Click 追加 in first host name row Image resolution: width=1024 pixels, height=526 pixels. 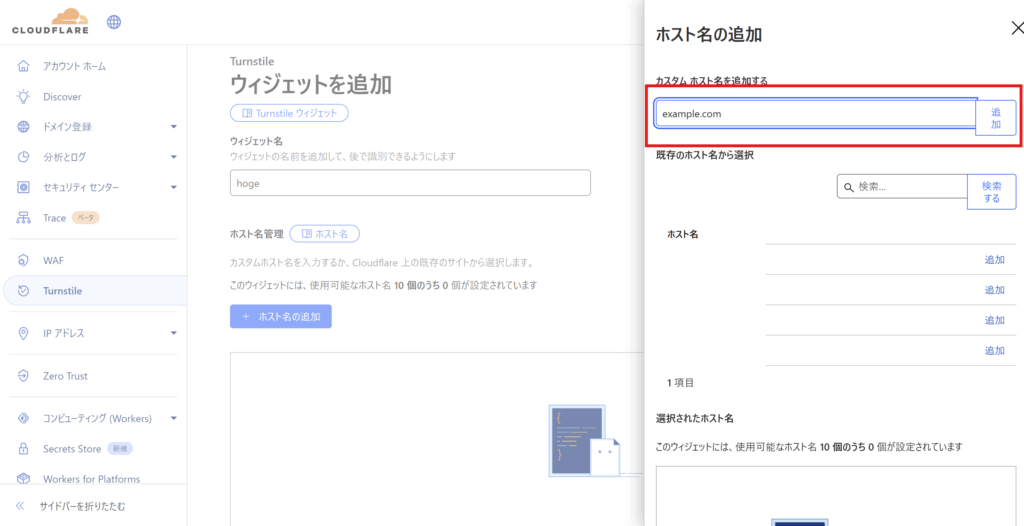pyautogui.click(x=995, y=259)
